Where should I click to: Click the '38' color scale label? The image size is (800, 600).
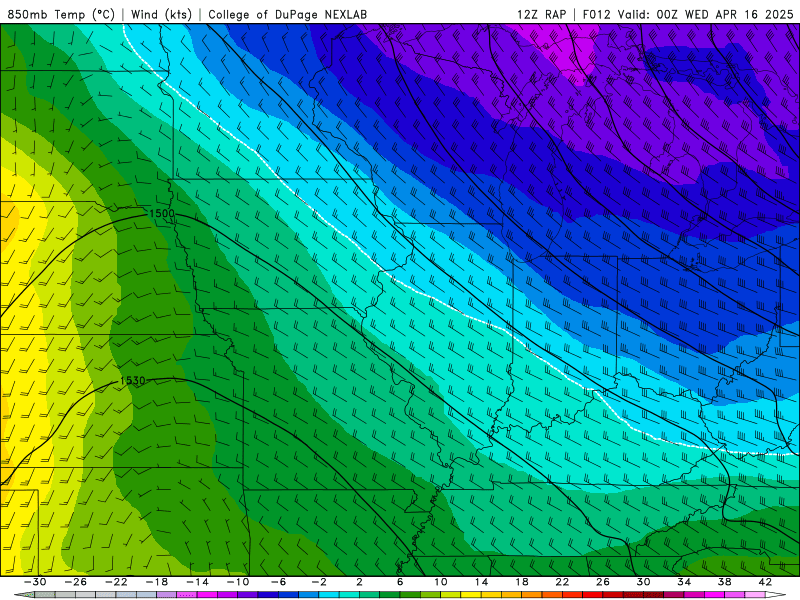pos(724,582)
